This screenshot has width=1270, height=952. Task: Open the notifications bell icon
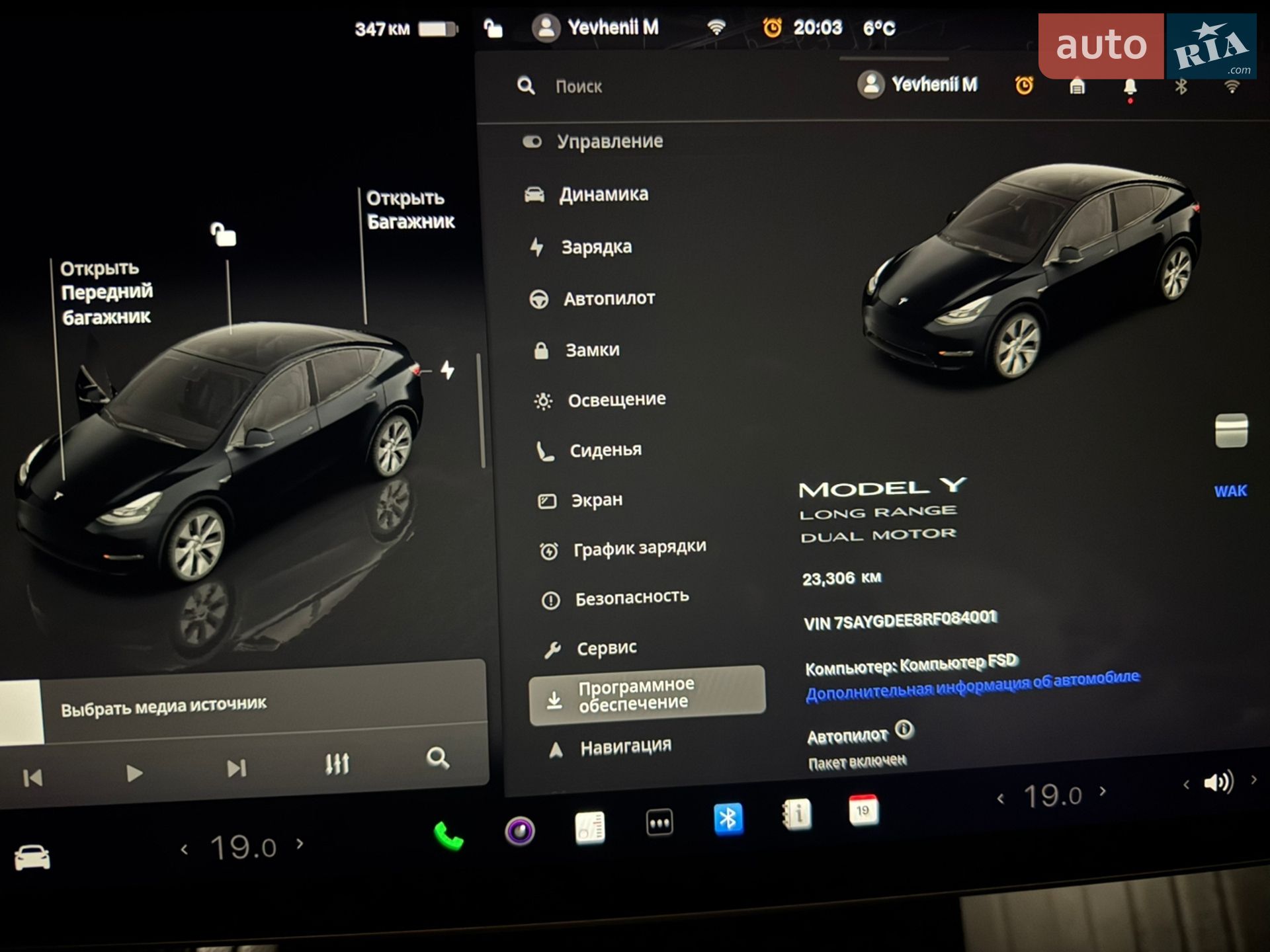[x=1130, y=88]
